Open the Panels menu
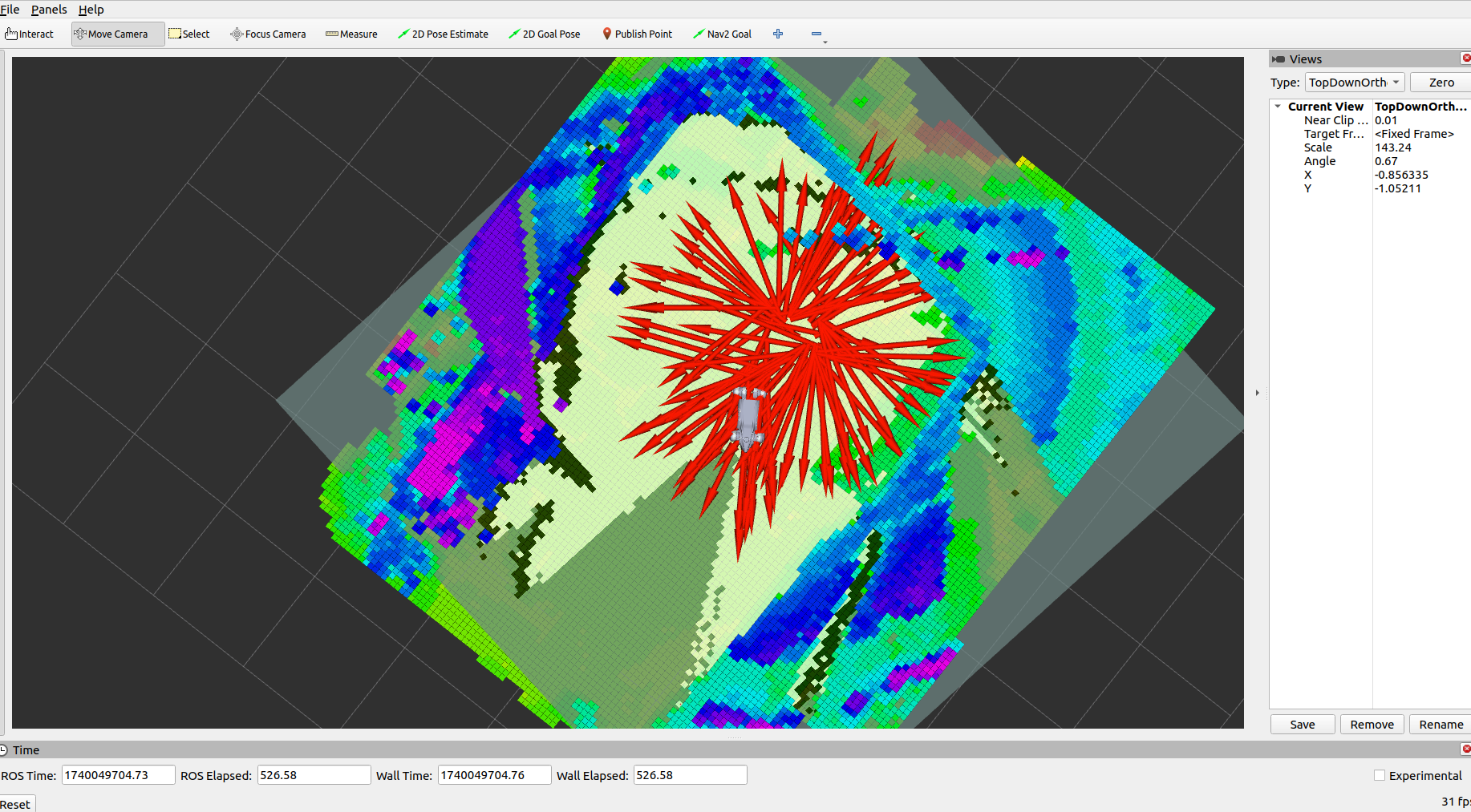 49,10
